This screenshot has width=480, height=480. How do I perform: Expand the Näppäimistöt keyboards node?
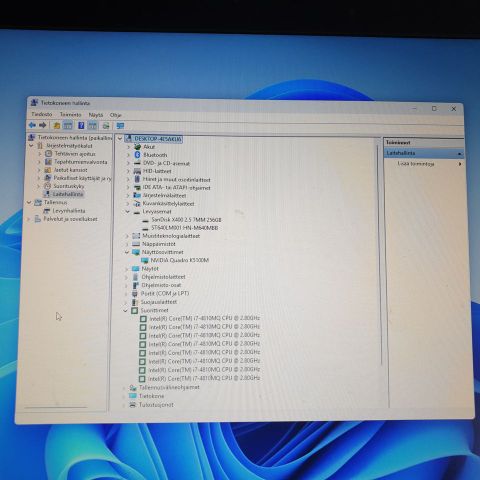(127, 244)
